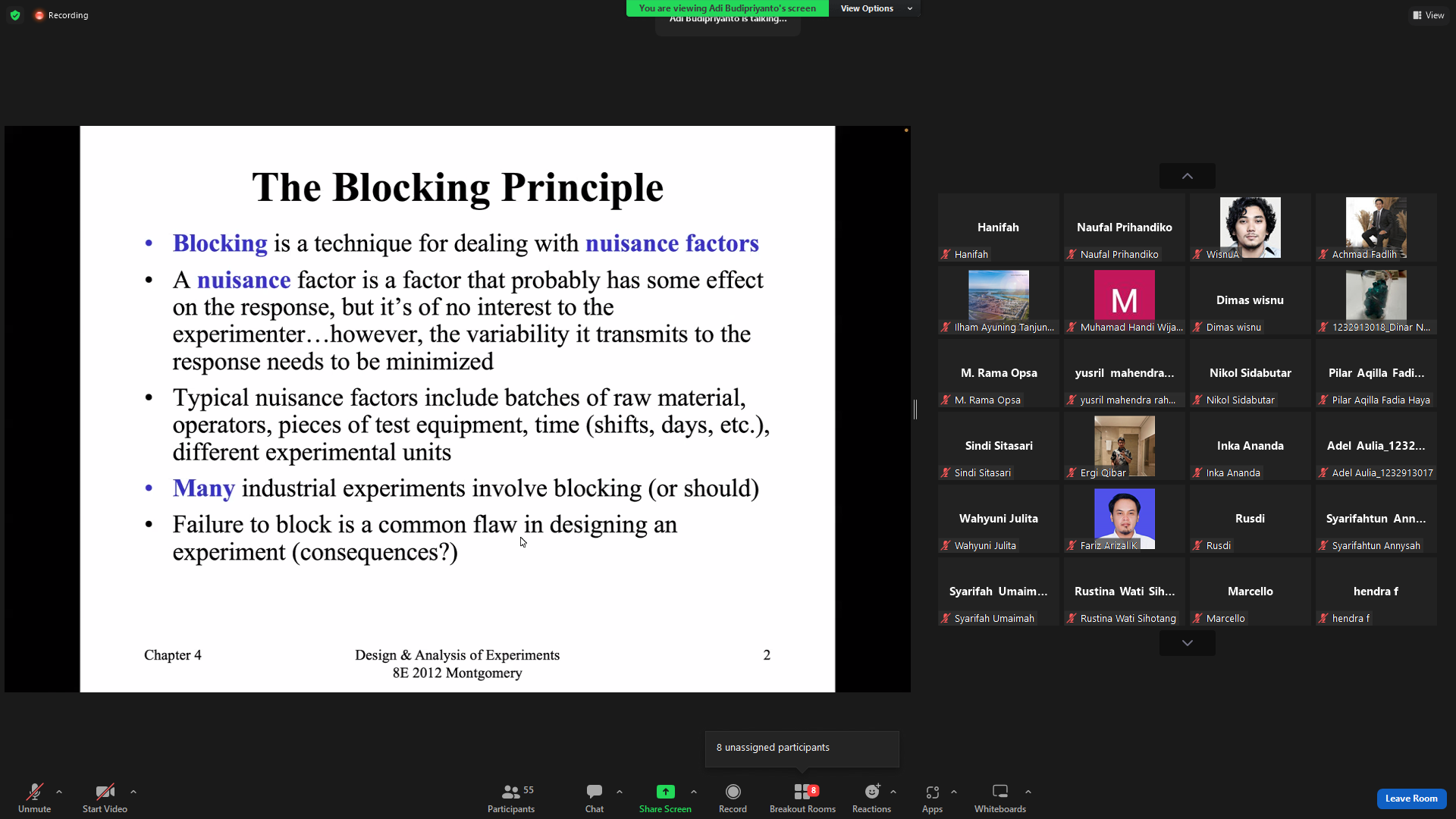
Task: Select Hanifah's video tile
Action: coord(999,227)
